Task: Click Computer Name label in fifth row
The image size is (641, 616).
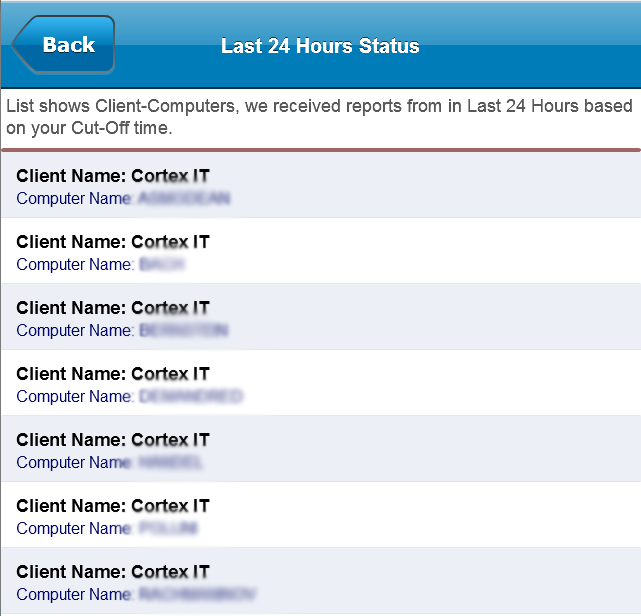Action: (75, 463)
